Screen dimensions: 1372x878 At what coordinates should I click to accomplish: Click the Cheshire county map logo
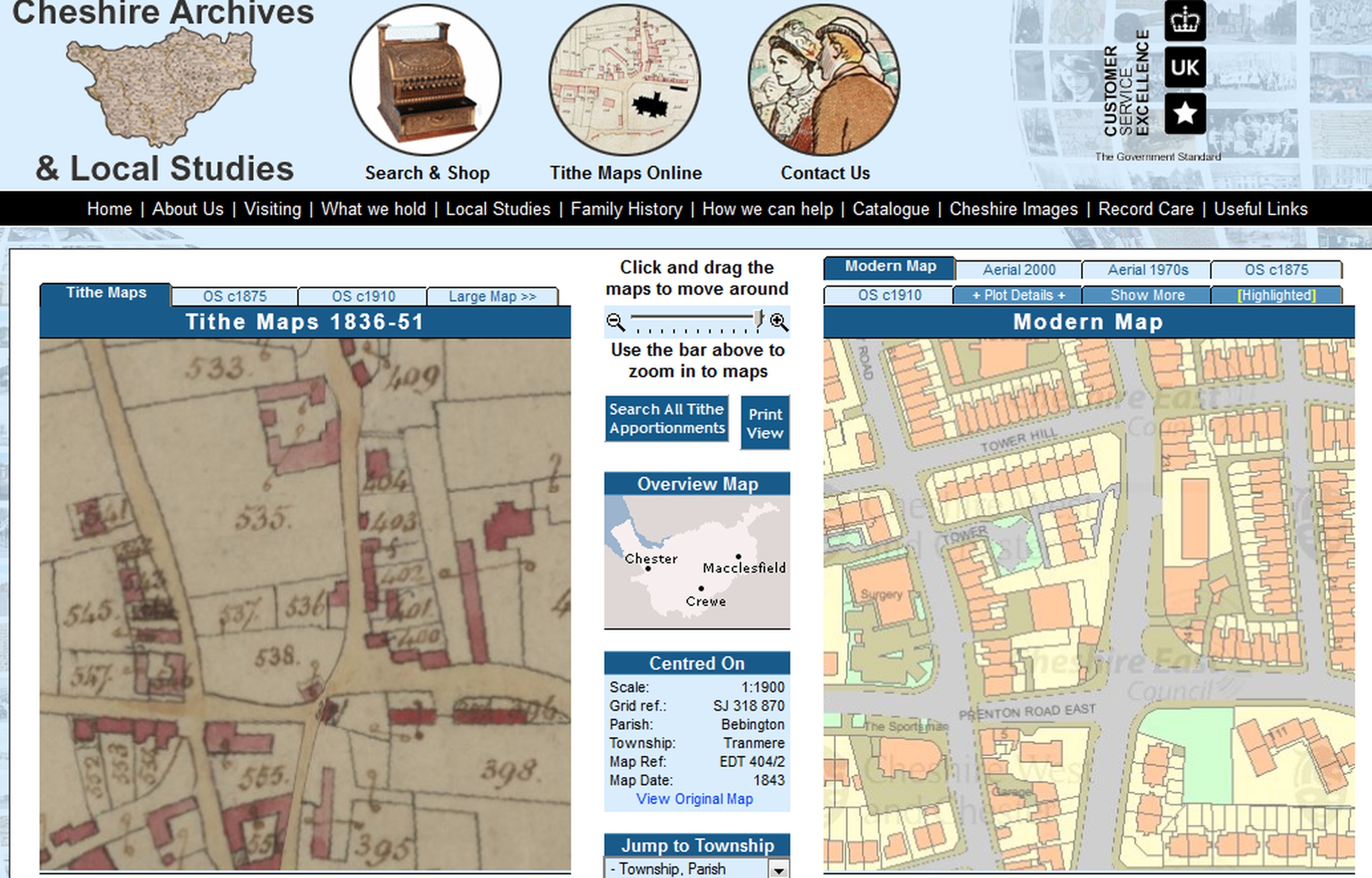coord(161,88)
